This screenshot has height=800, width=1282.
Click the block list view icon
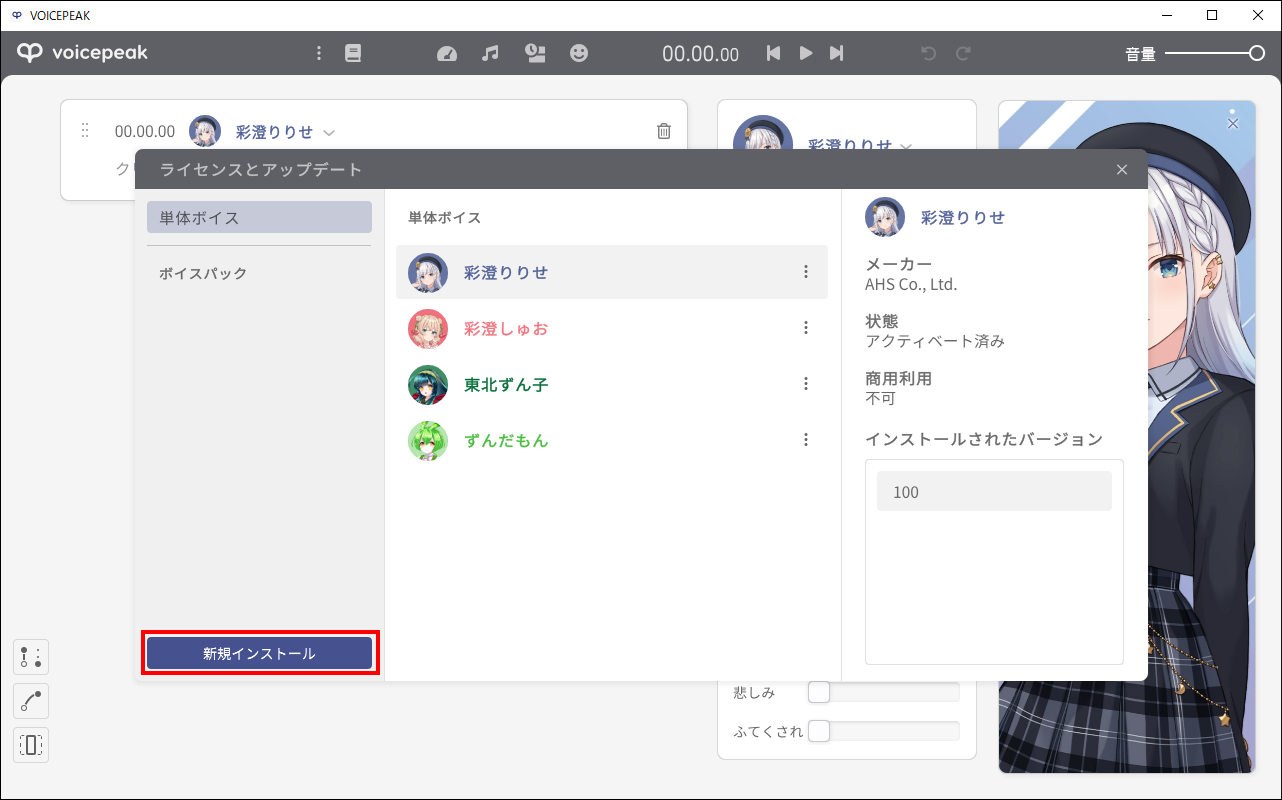tap(31, 657)
